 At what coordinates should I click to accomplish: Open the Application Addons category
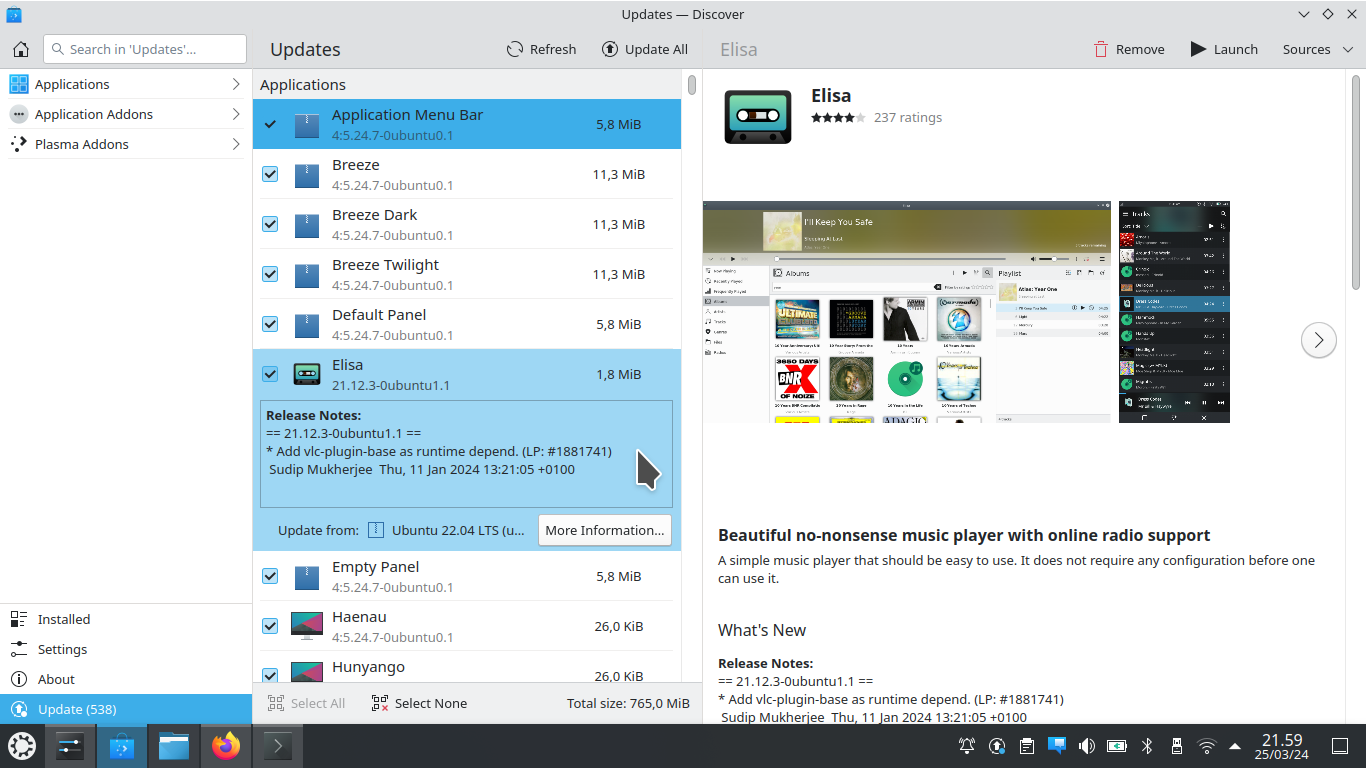pyautogui.click(x=126, y=114)
